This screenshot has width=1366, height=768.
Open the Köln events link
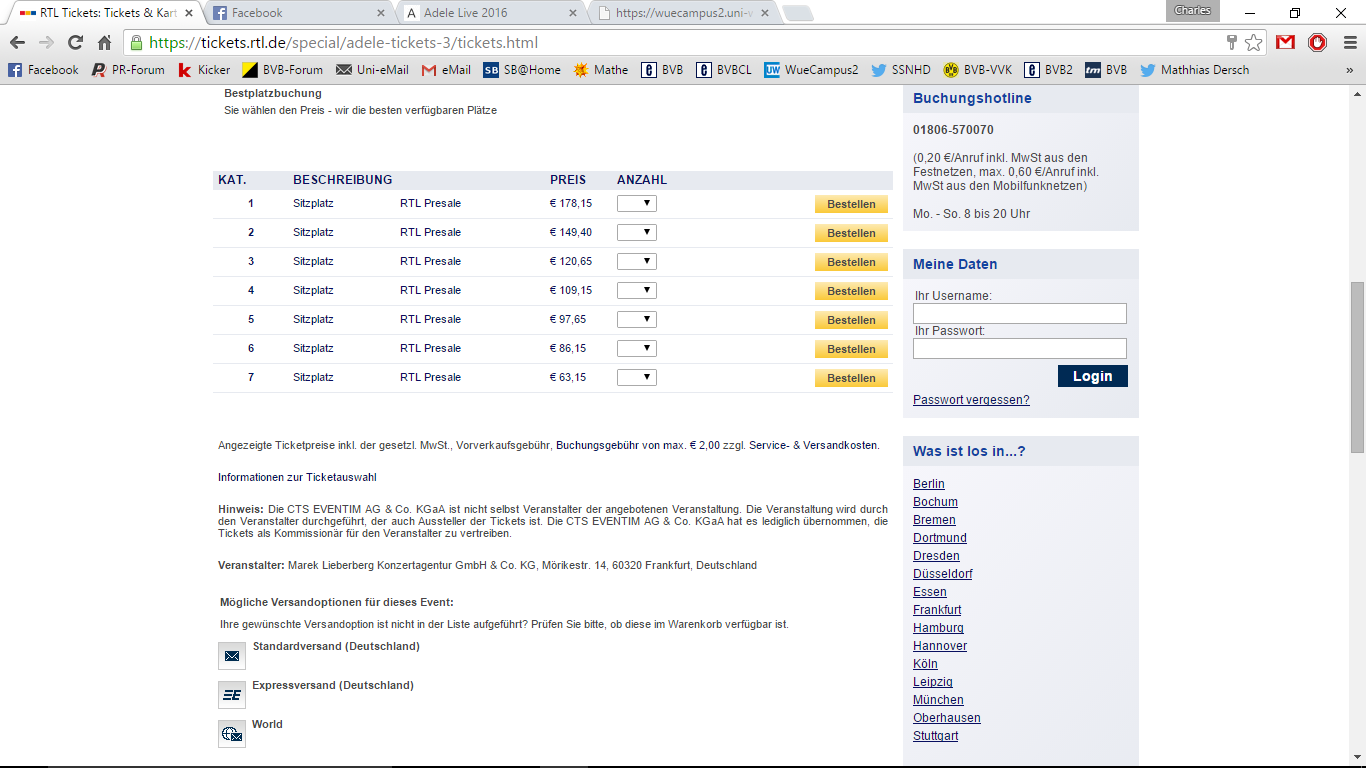click(x=925, y=664)
